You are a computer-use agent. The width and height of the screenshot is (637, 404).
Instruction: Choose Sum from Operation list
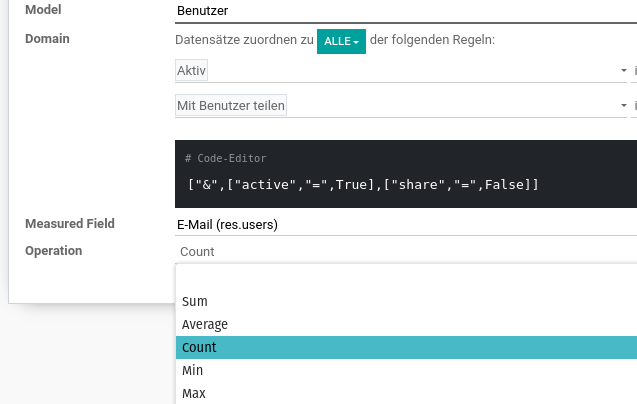(x=406, y=302)
